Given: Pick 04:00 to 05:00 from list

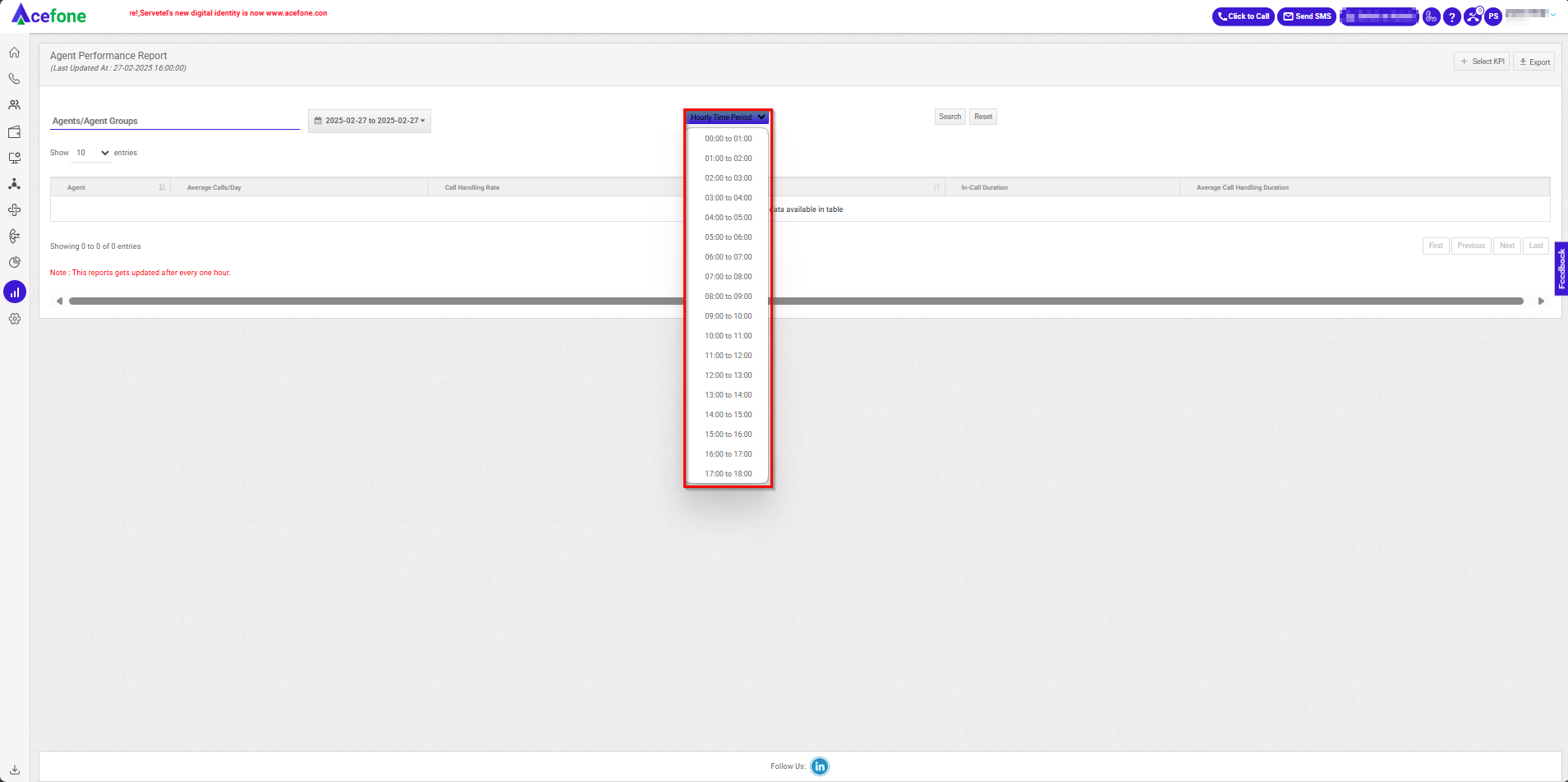Looking at the screenshot, I should pos(728,218).
